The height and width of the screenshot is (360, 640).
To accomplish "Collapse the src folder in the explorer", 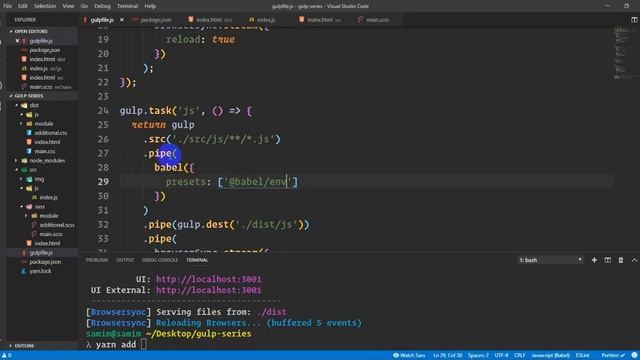I will 33,170.
